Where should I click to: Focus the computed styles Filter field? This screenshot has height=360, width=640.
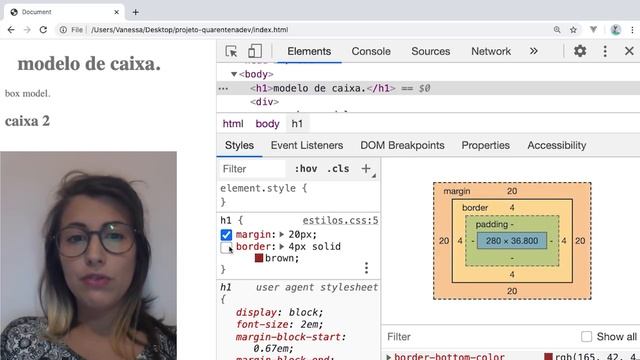(478, 337)
